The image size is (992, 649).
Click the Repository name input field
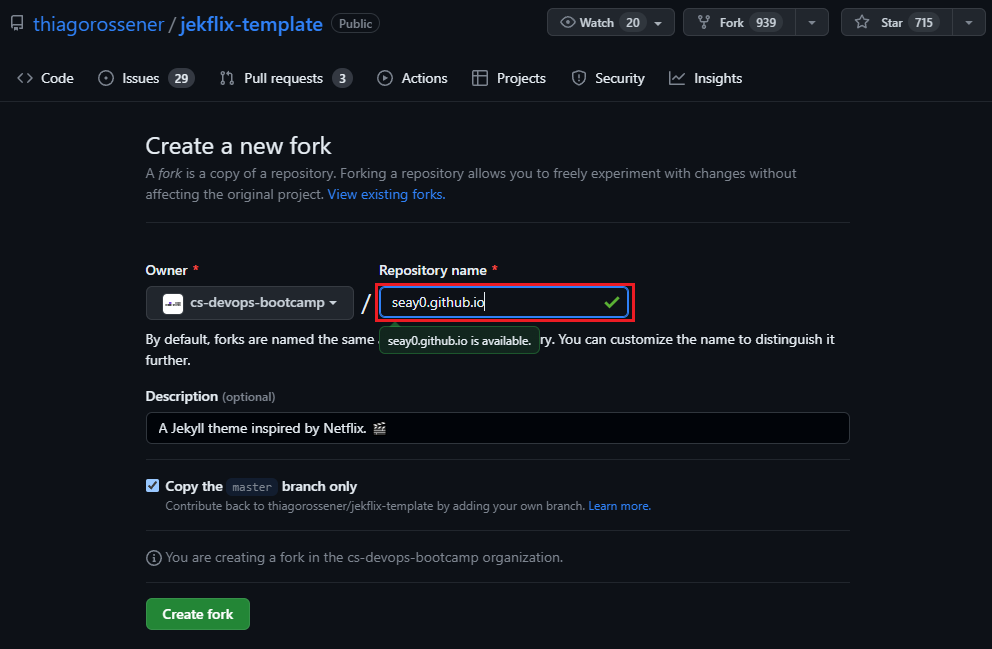pyautogui.click(x=504, y=302)
